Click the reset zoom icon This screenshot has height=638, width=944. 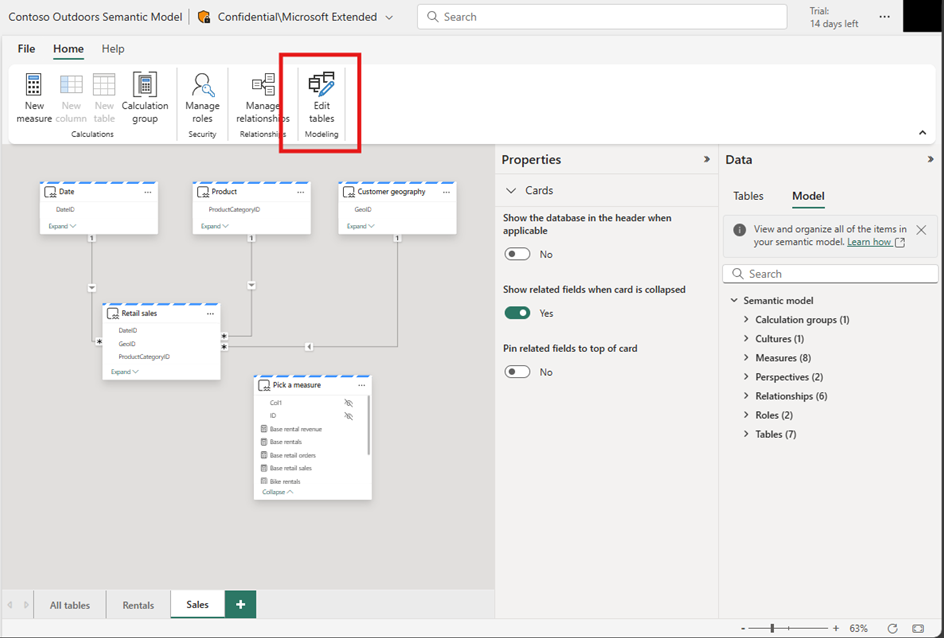[x=892, y=628]
